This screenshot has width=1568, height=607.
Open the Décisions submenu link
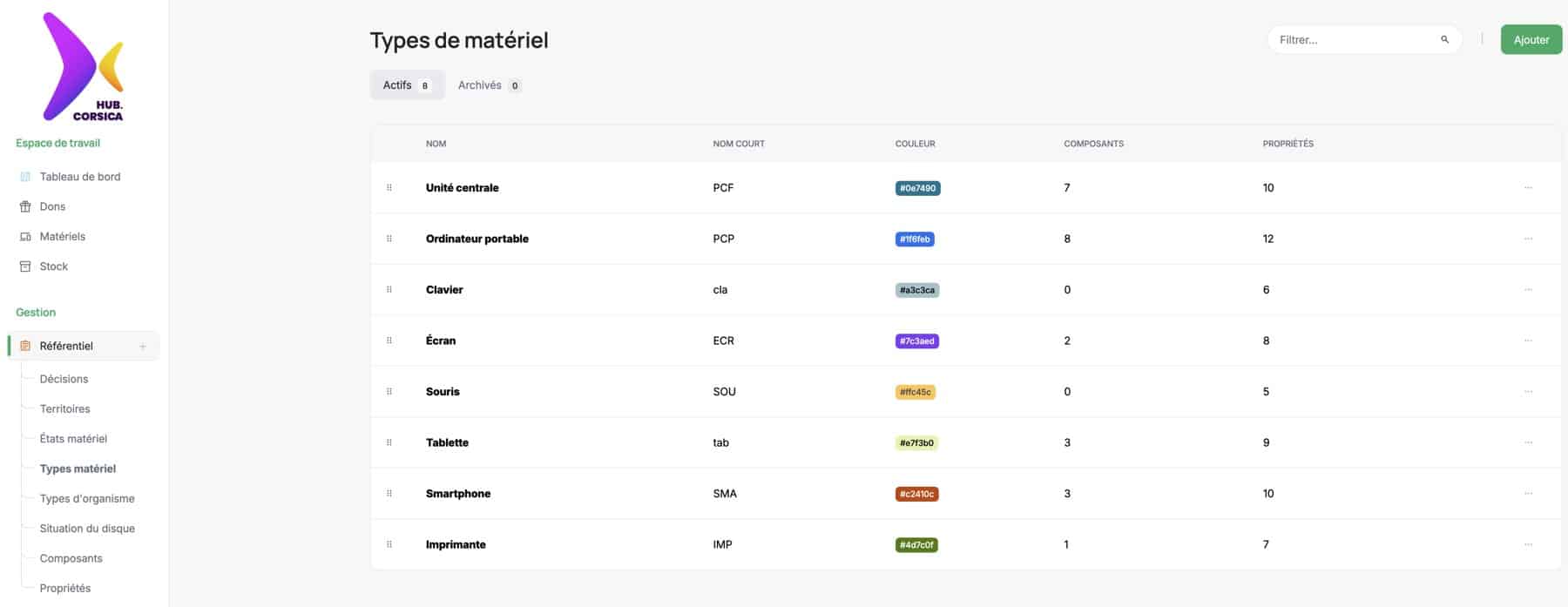[64, 379]
